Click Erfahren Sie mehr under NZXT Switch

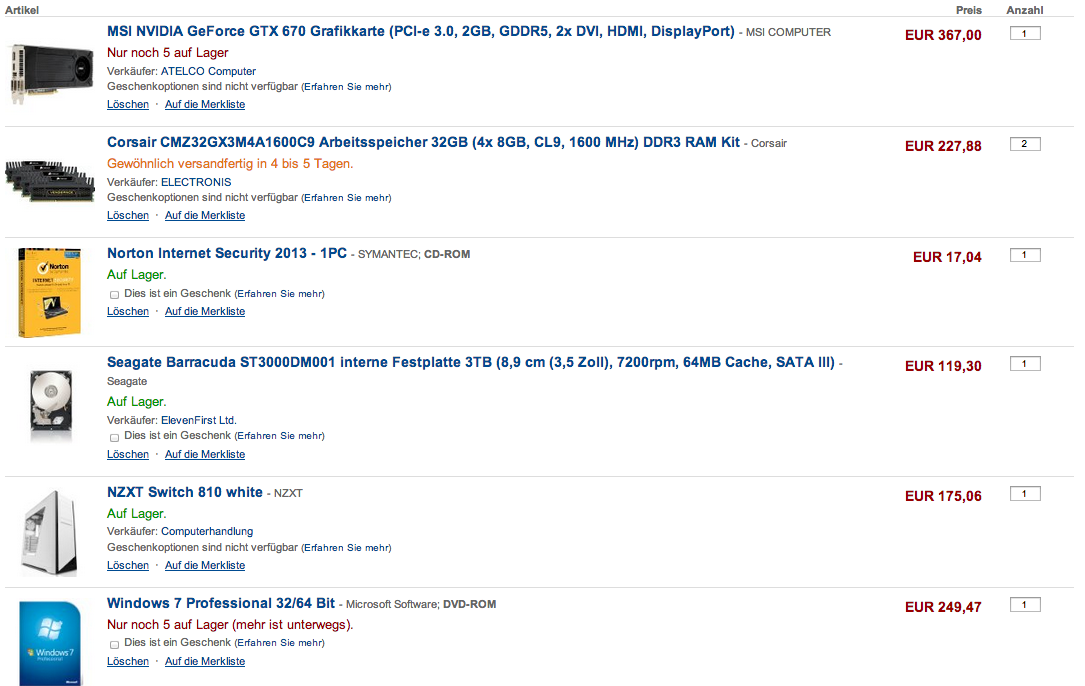coord(347,548)
